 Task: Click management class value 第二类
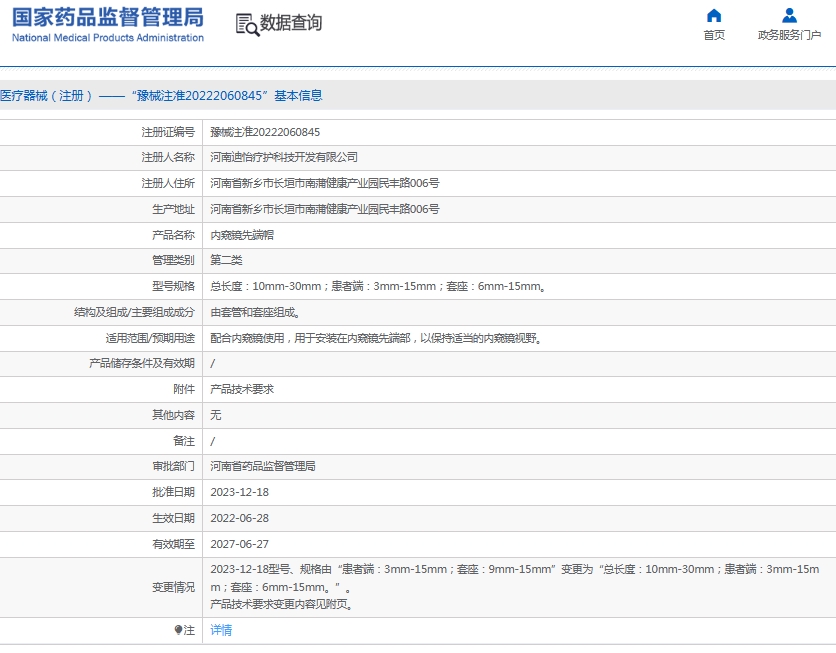coord(226,260)
